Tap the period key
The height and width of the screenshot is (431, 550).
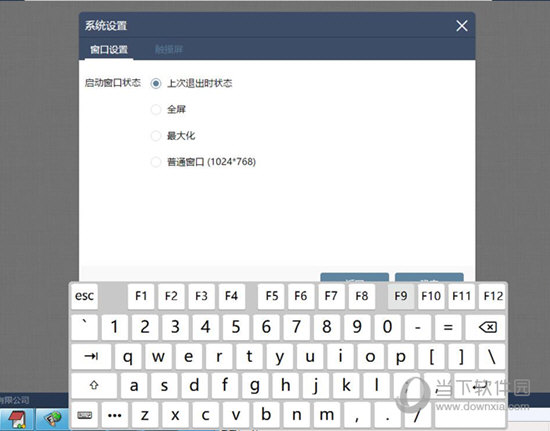(388, 415)
